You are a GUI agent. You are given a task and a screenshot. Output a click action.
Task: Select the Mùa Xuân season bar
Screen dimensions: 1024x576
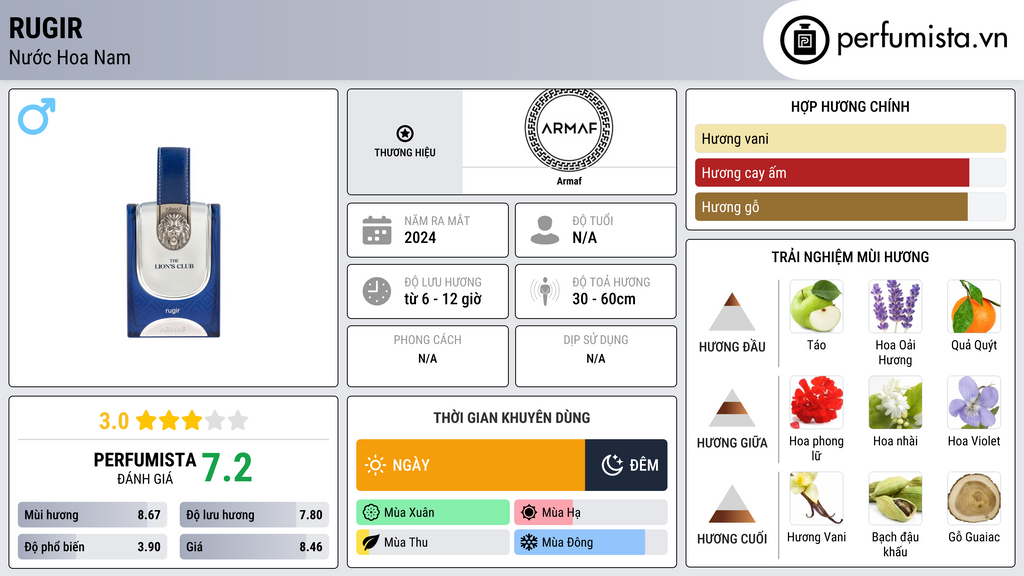pos(432,513)
